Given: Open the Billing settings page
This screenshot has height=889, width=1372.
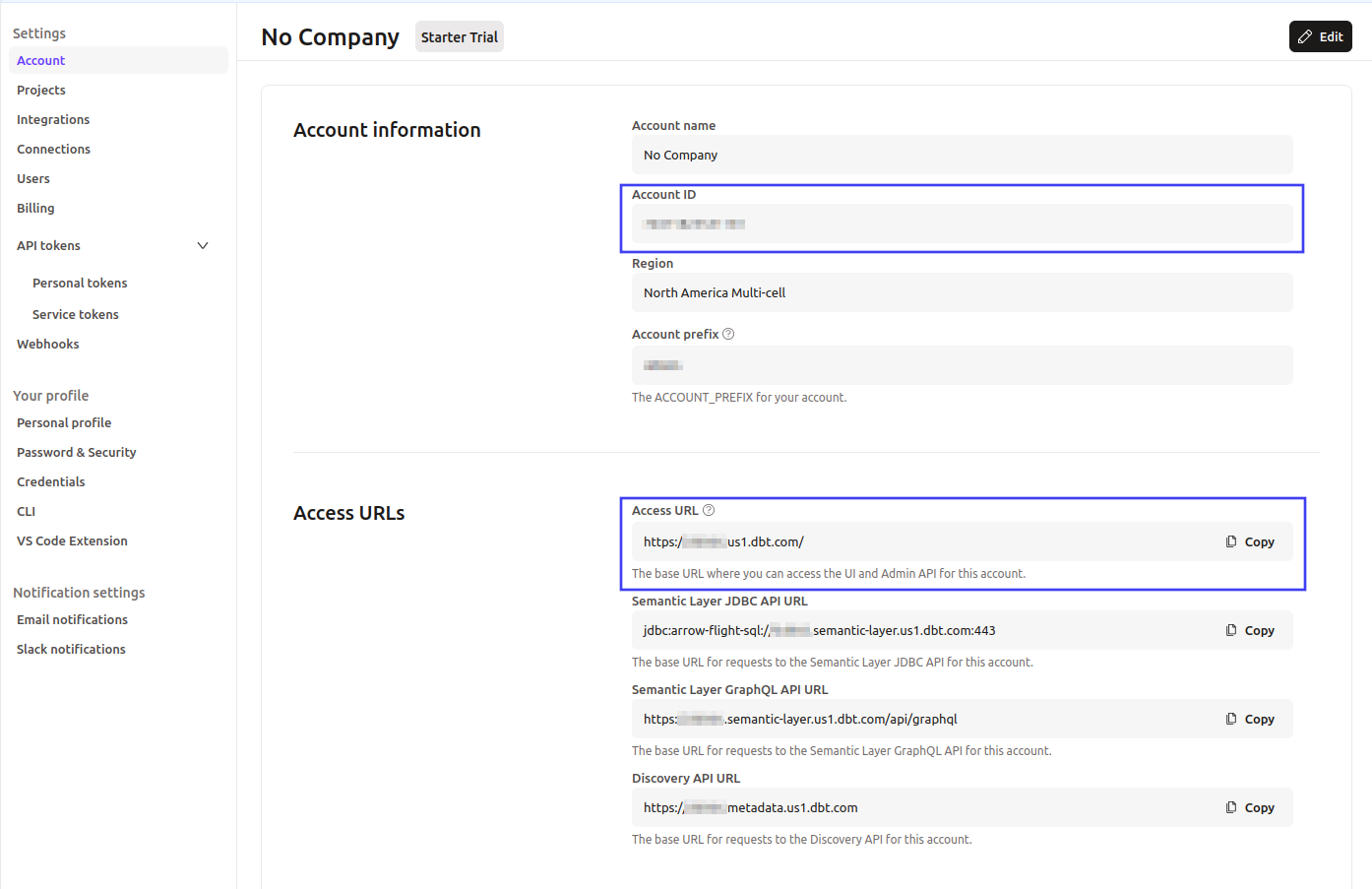Looking at the screenshot, I should 35,208.
